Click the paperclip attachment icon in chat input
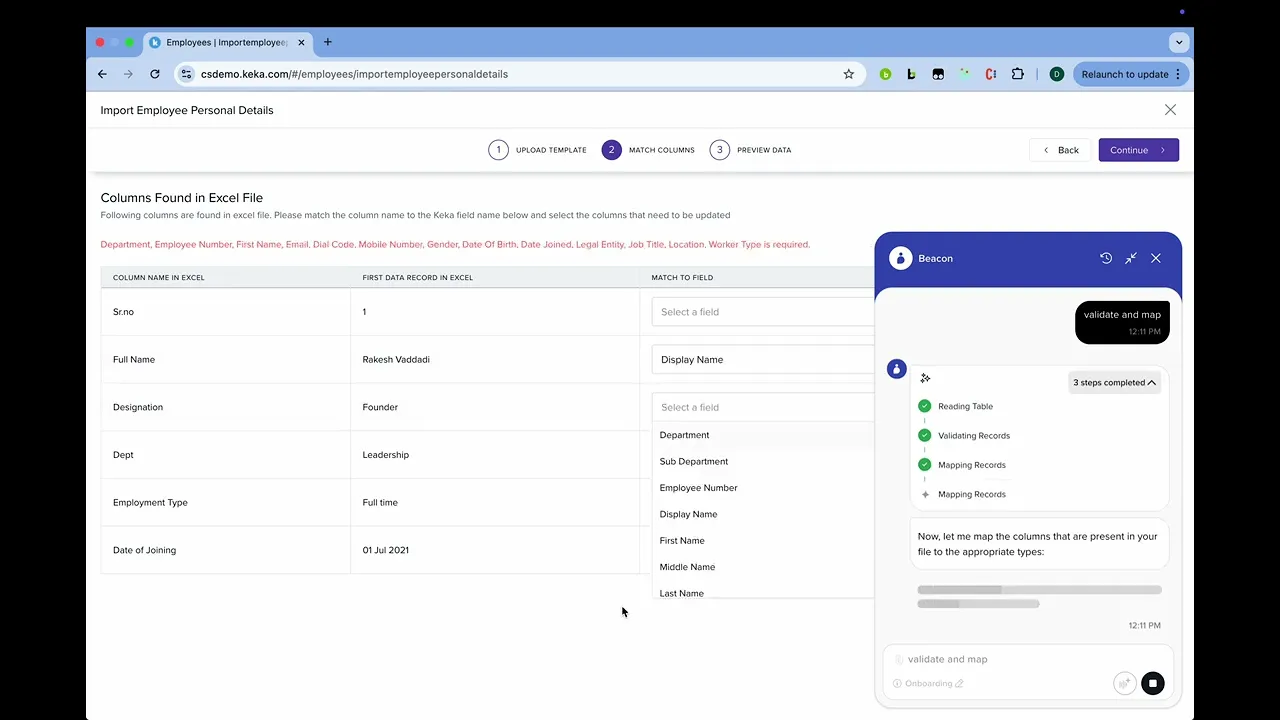Viewport: 1280px width, 720px height. click(899, 659)
